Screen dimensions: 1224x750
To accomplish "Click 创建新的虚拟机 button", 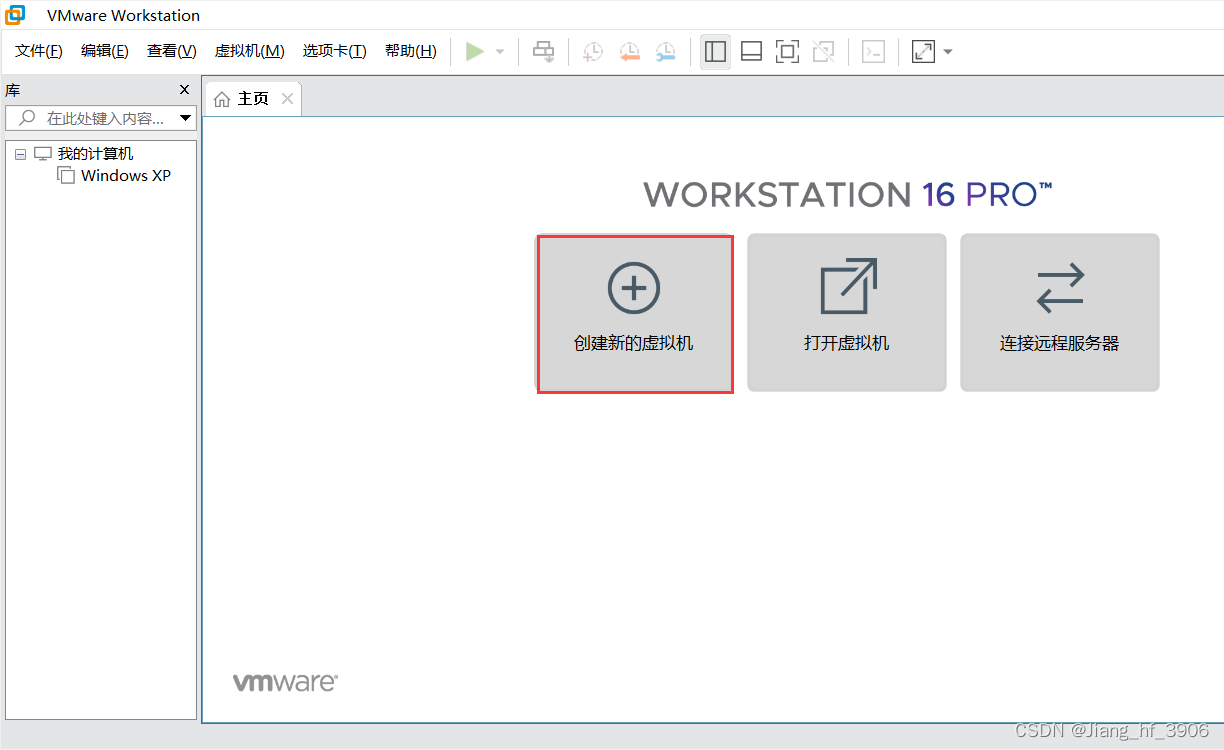I will tap(635, 313).
